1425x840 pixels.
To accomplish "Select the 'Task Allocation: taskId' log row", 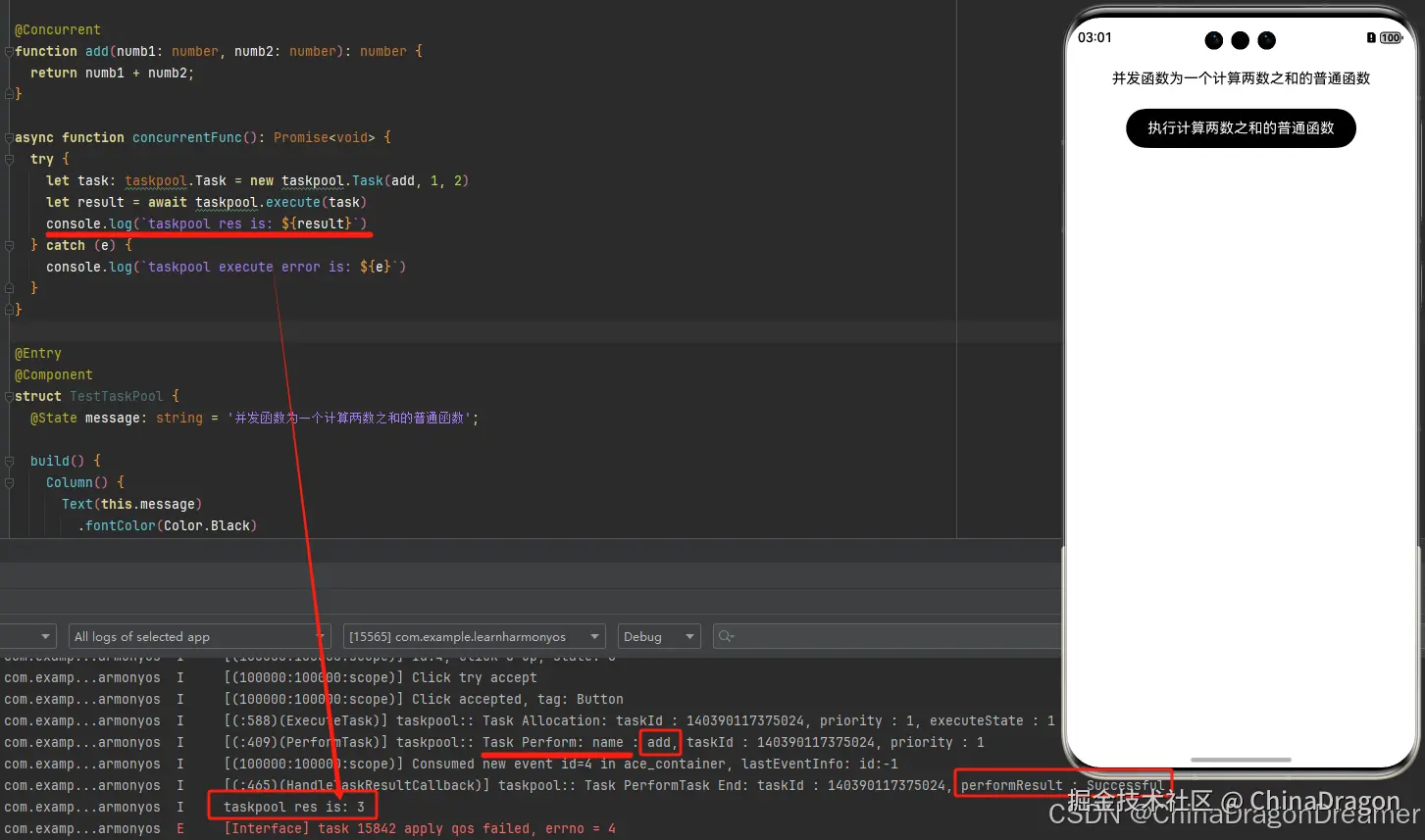I will (x=530, y=720).
